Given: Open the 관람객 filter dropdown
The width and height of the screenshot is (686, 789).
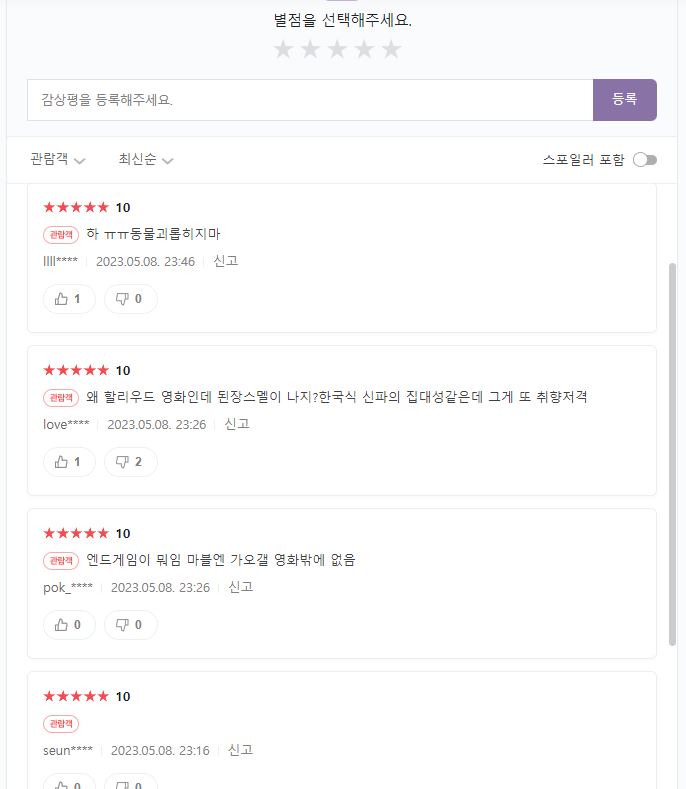Looking at the screenshot, I should tap(58, 160).
